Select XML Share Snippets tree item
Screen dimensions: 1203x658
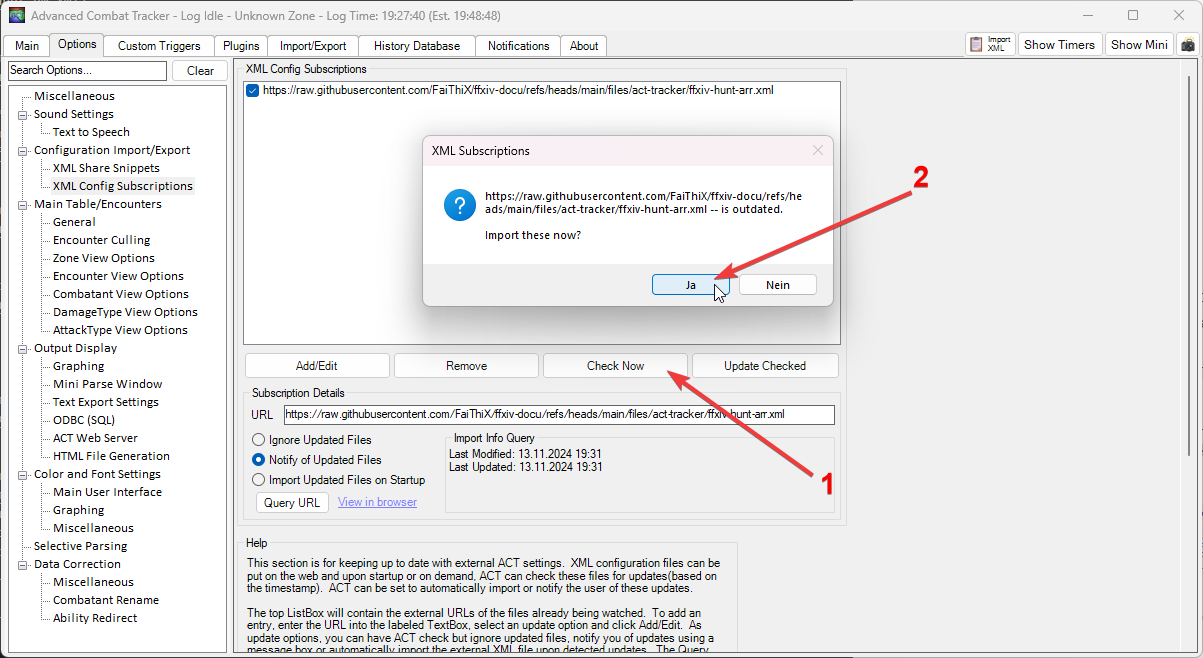coord(106,168)
